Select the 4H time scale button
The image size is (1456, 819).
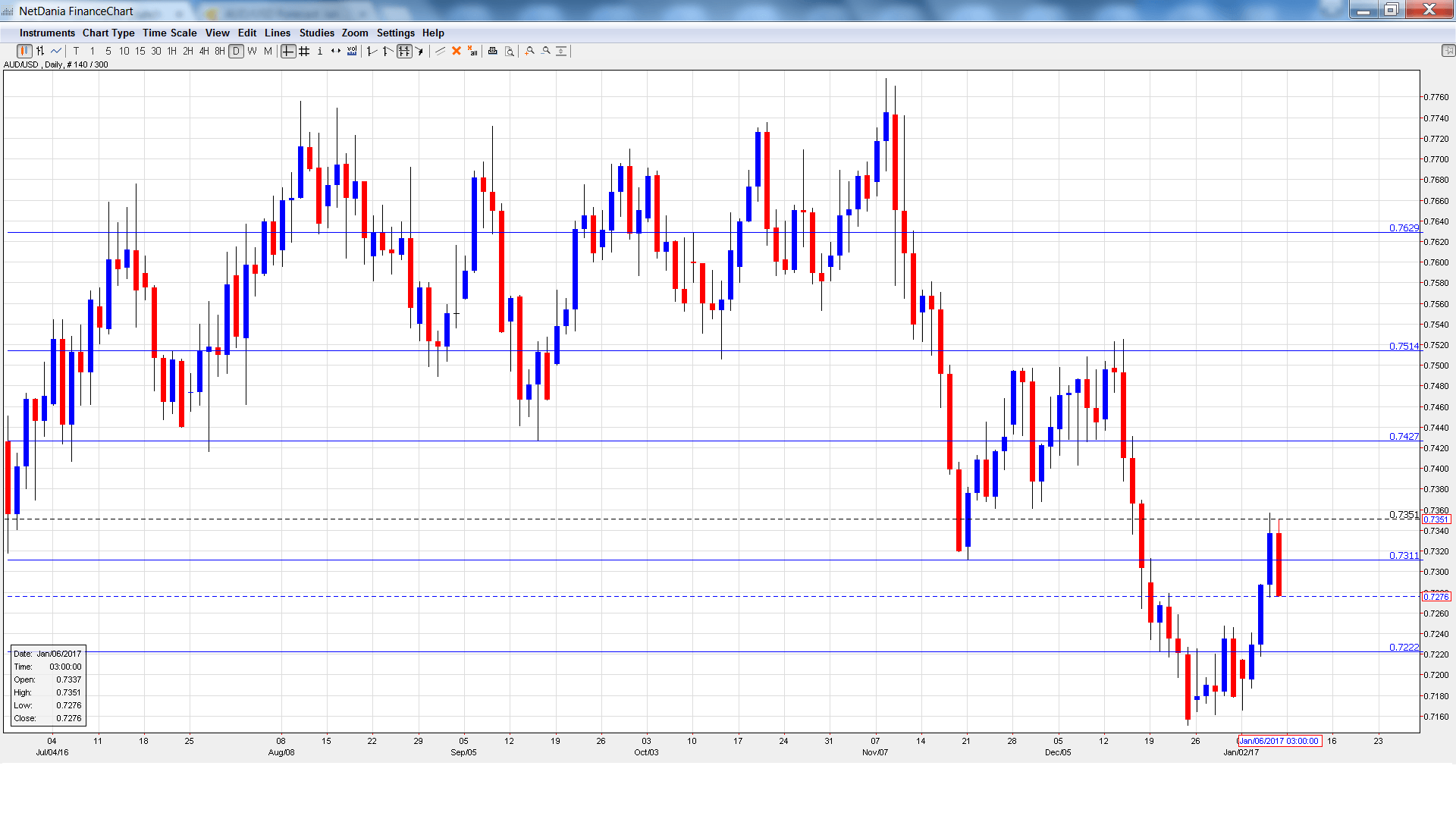(204, 51)
